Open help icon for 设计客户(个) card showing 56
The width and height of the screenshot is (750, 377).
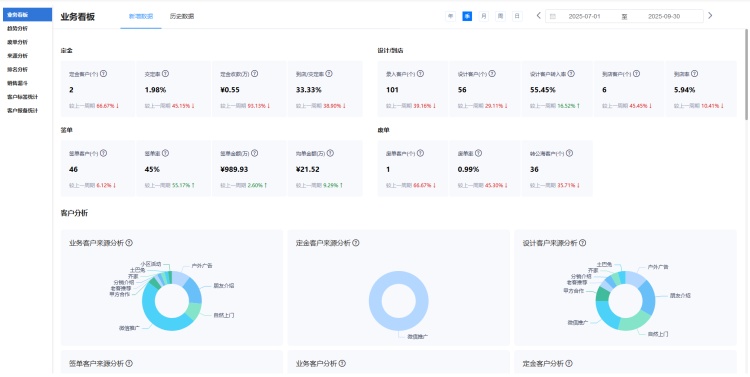492,74
